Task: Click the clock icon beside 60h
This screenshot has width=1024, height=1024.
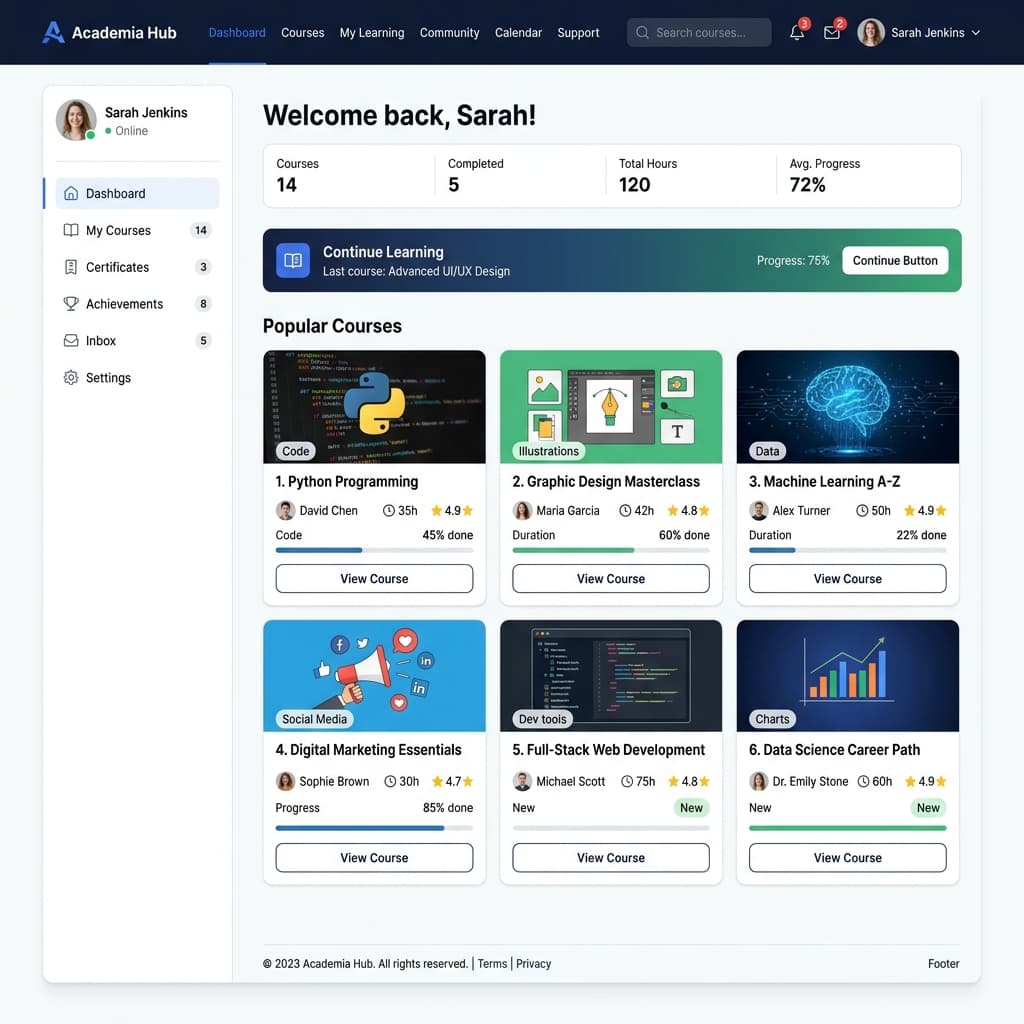Action: click(863, 781)
